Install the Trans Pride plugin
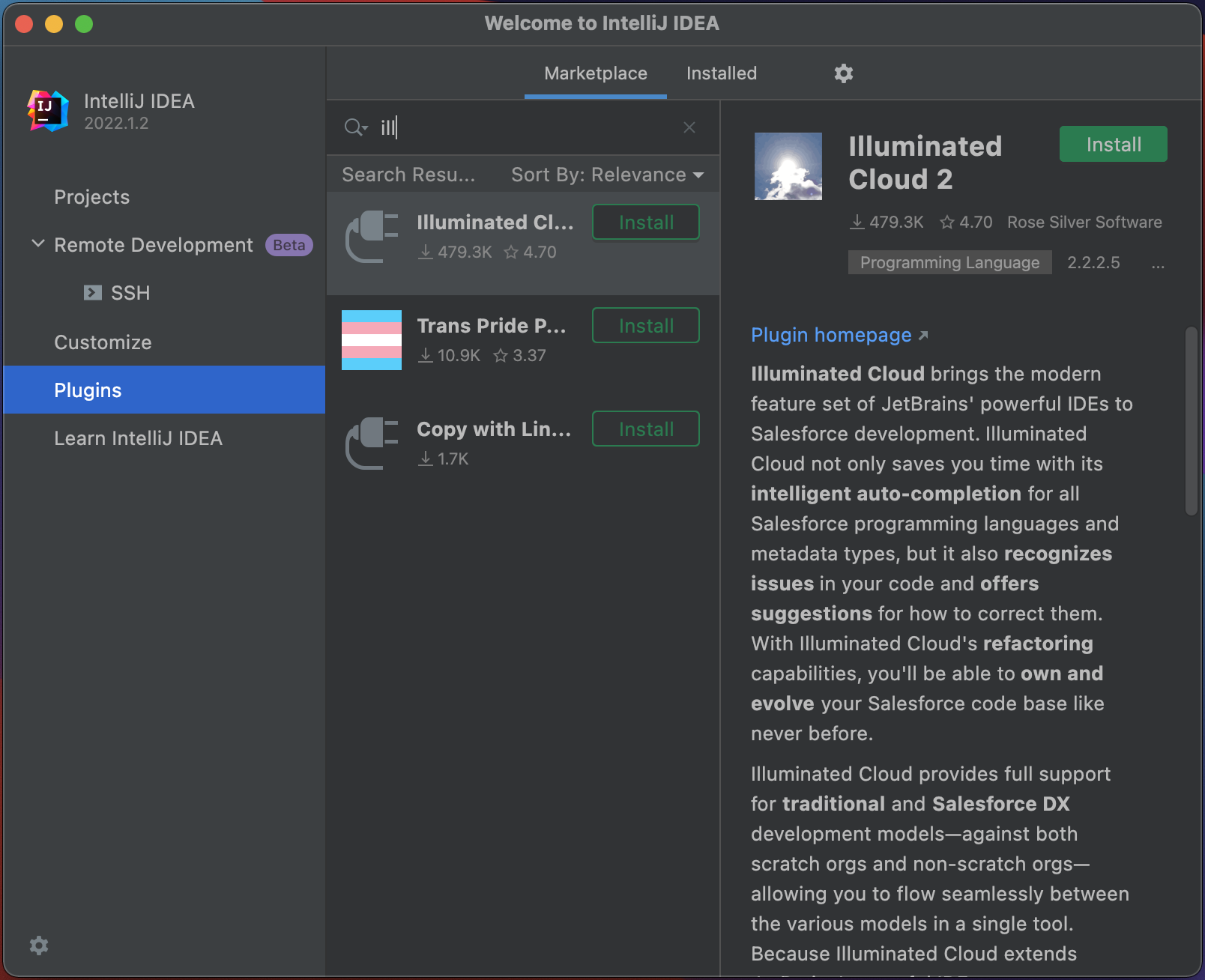Viewport: 1205px width, 980px height. point(646,326)
